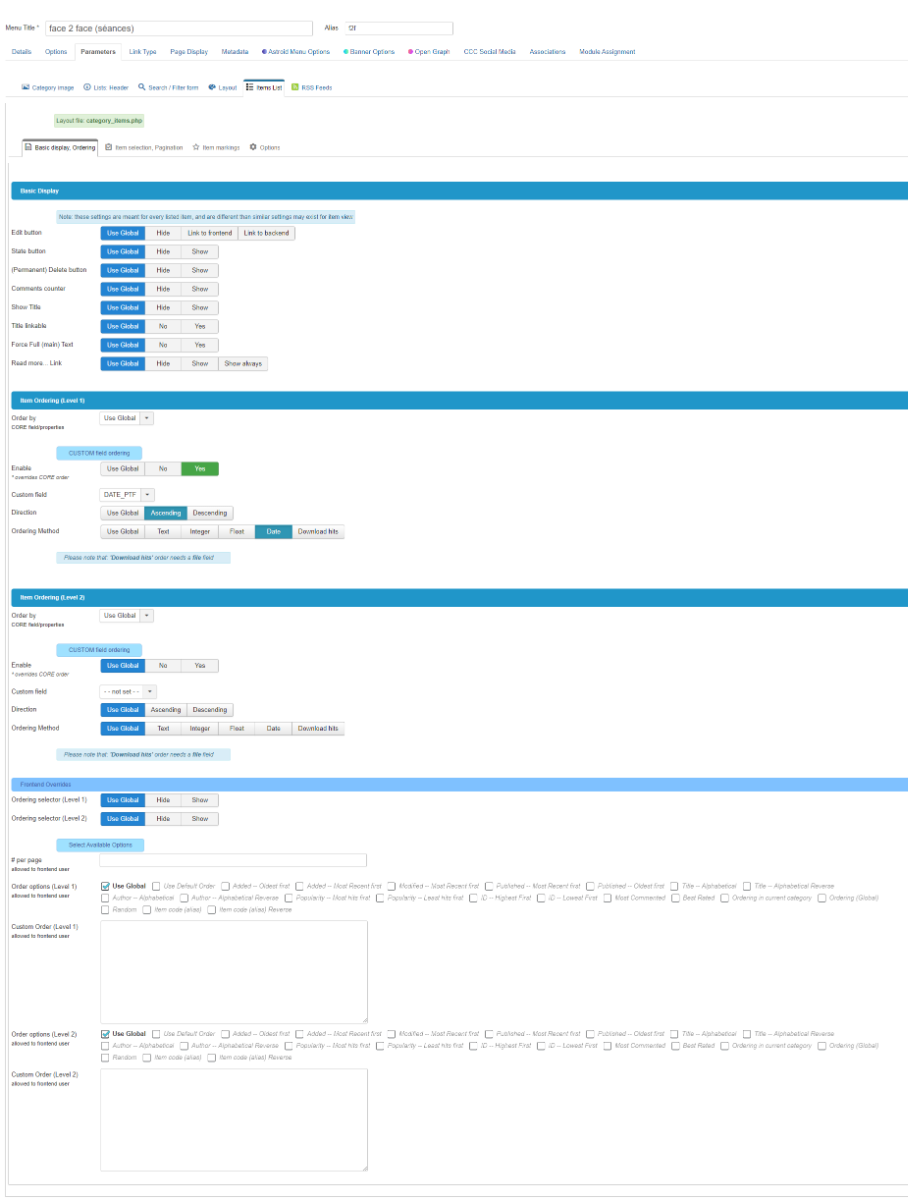The image size is (908, 1200).
Task: Set Read more... Link to Show always
Action: 243,364
